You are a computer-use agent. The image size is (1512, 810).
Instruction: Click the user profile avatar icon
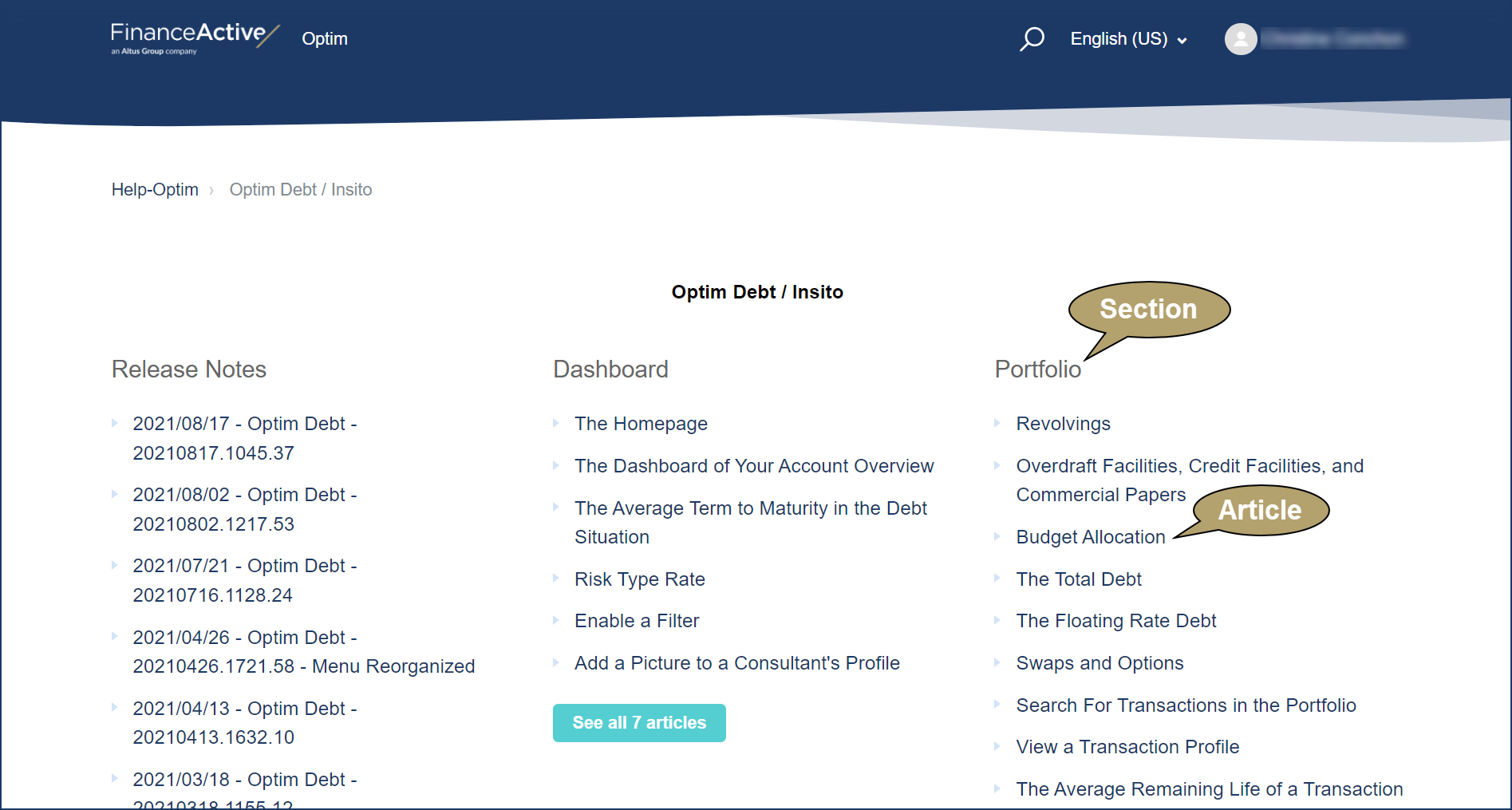[x=1241, y=38]
